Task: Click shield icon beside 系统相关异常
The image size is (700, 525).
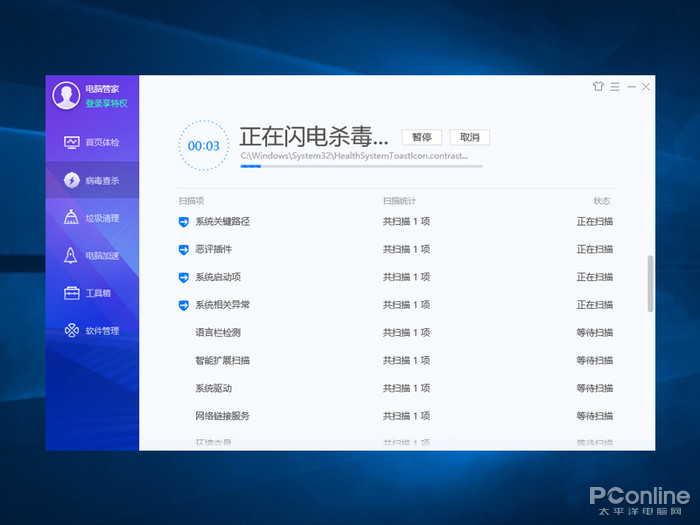Action: pos(183,305)
